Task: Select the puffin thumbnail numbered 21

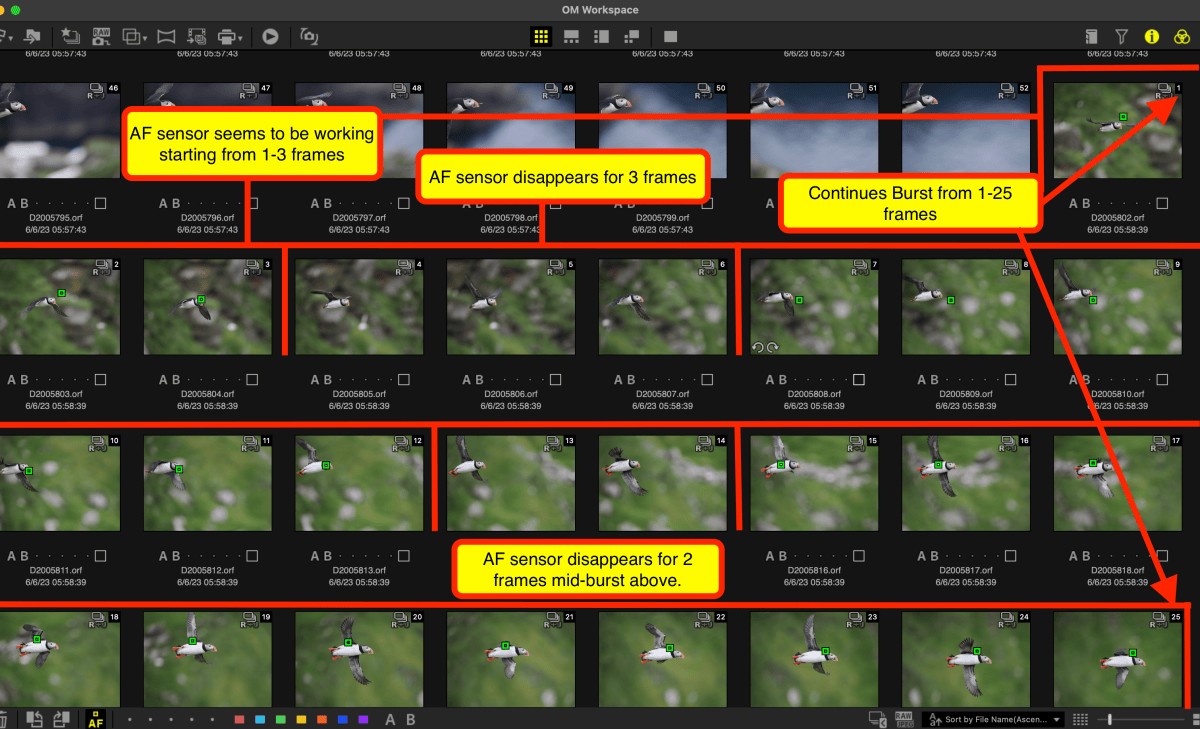Action: (x=511, y=659)
